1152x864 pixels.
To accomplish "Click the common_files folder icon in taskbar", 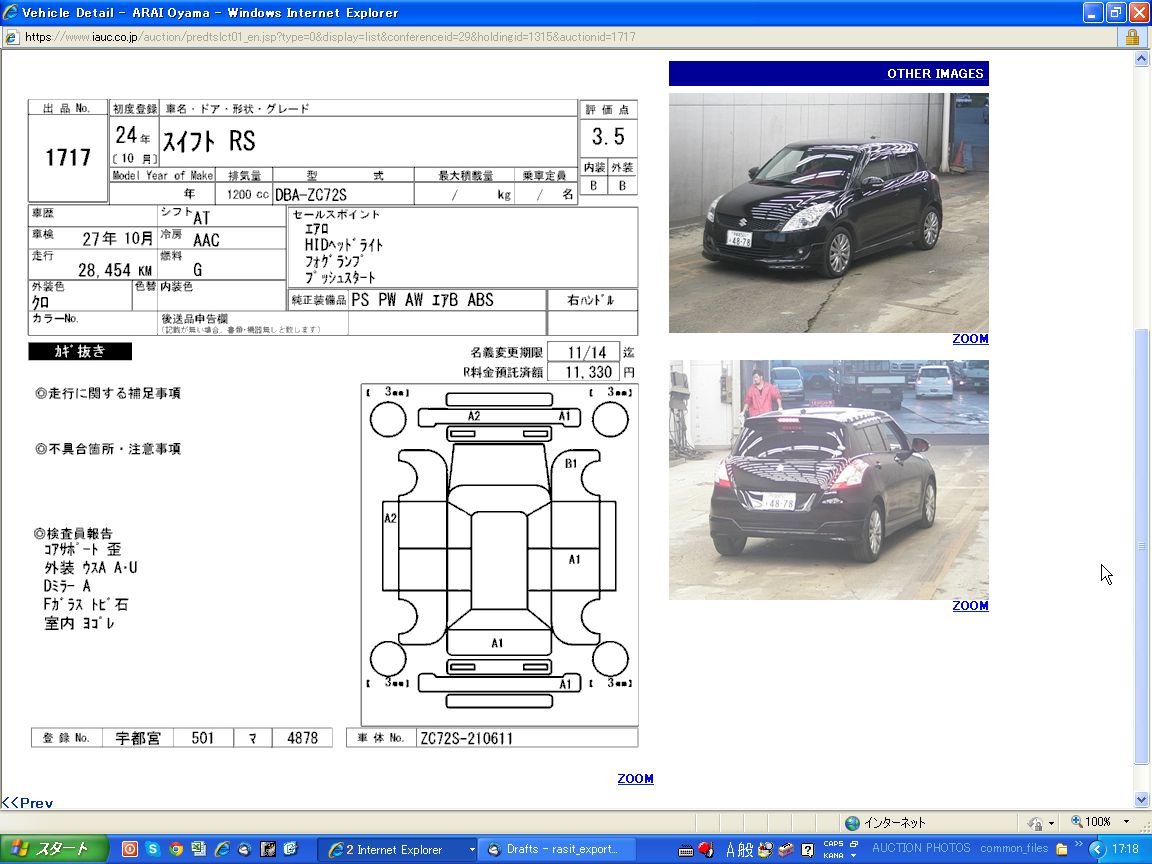I will [x=1062, y=849].
